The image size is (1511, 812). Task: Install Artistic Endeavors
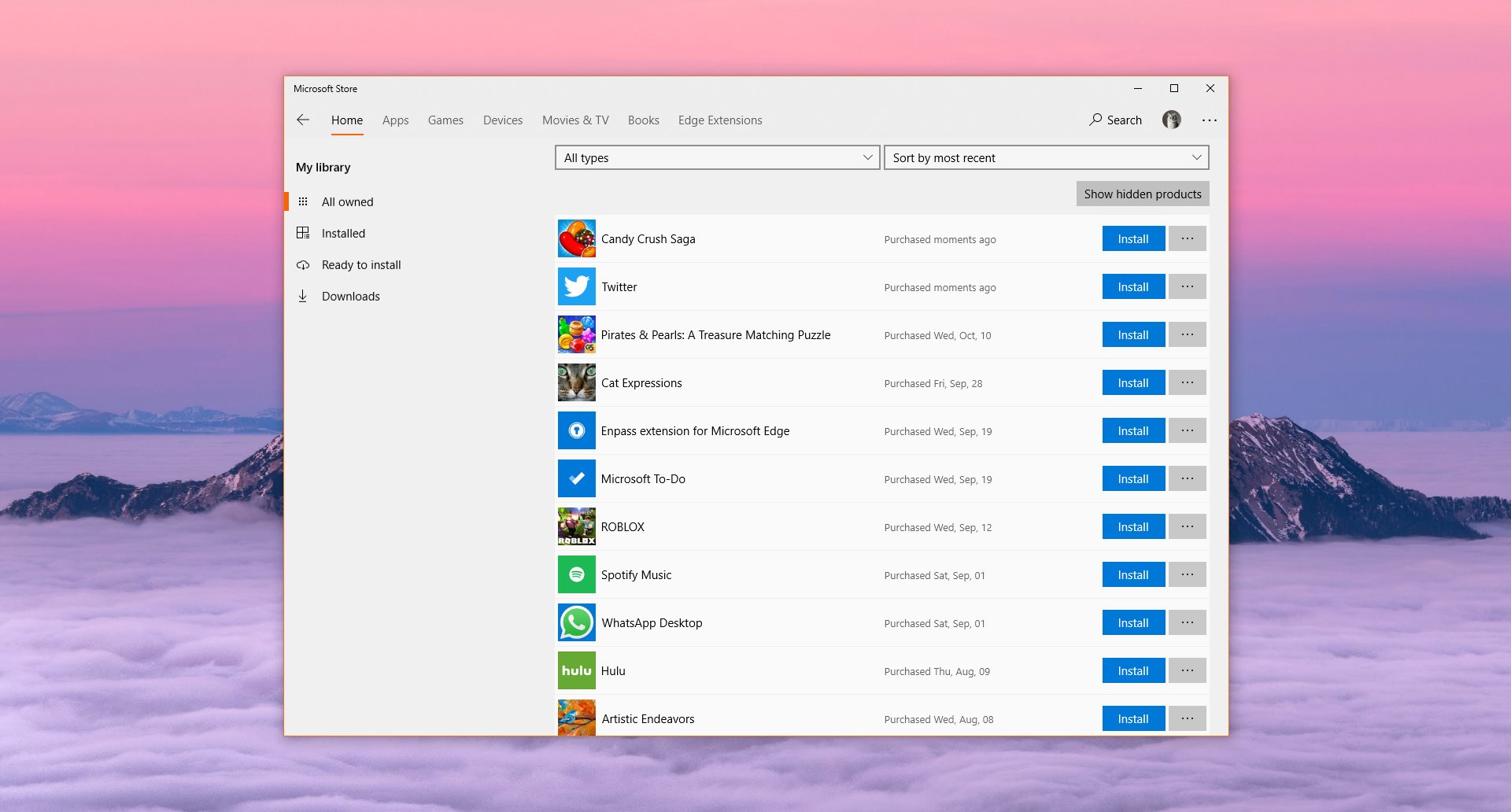tap(1133, 718)
